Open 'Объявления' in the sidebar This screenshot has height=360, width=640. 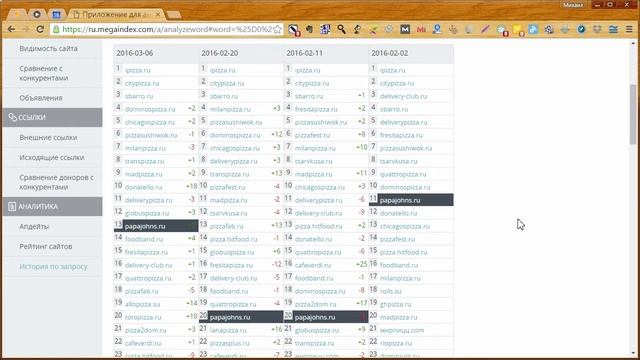point(41,98)
